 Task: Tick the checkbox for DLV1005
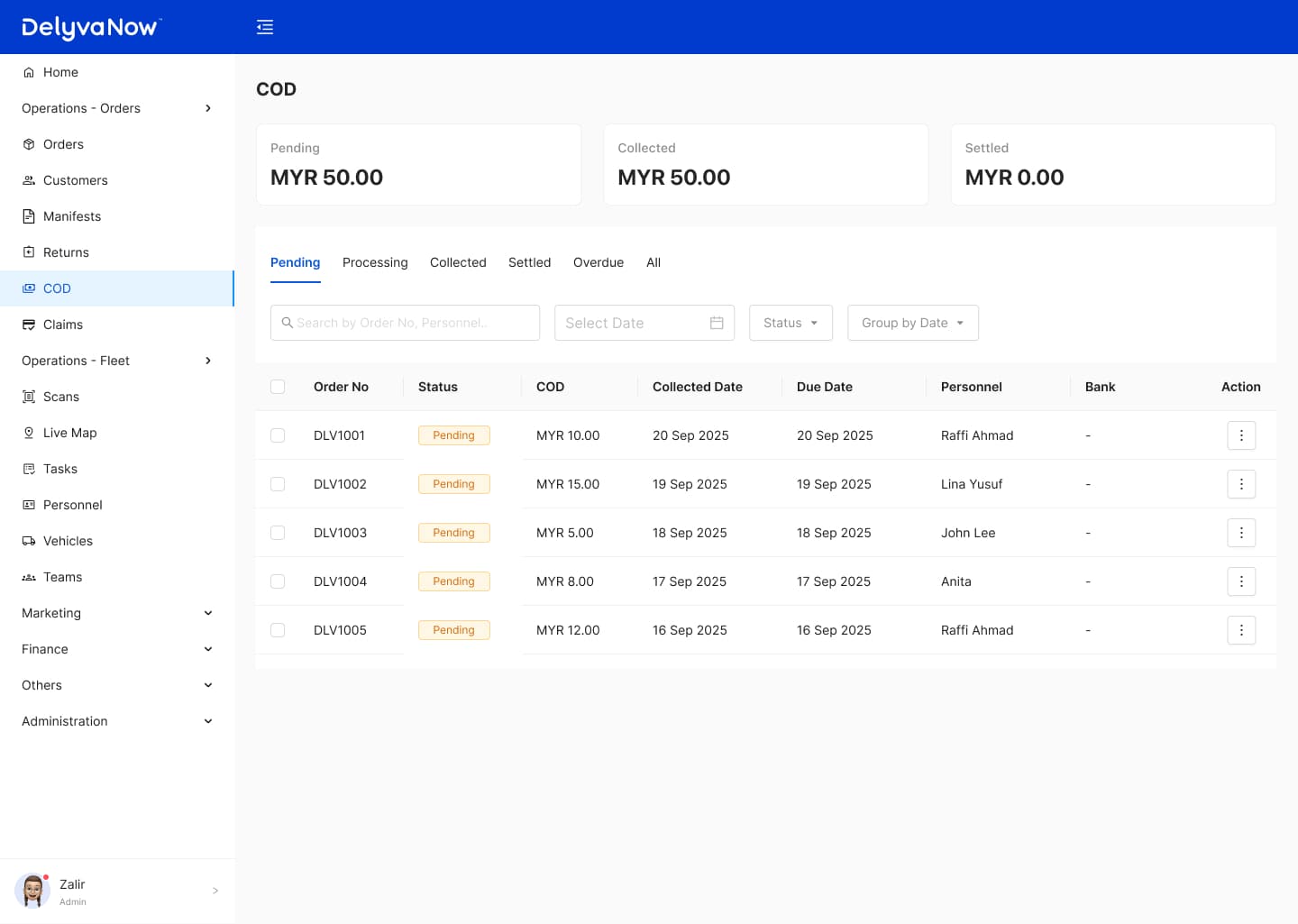(278, 630)
